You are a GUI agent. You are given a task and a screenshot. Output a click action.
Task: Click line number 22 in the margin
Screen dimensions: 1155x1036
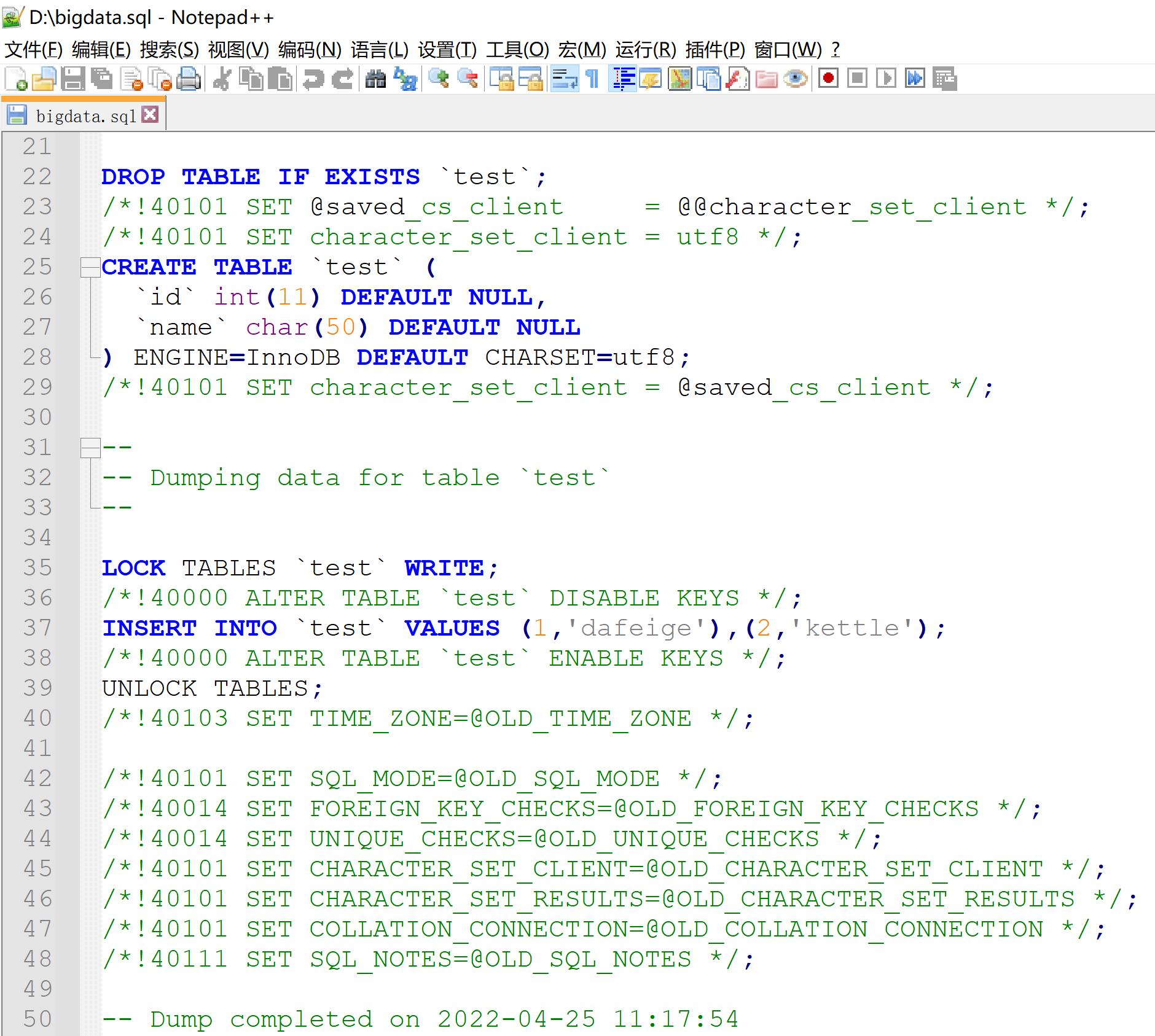(x=37, y=177)
